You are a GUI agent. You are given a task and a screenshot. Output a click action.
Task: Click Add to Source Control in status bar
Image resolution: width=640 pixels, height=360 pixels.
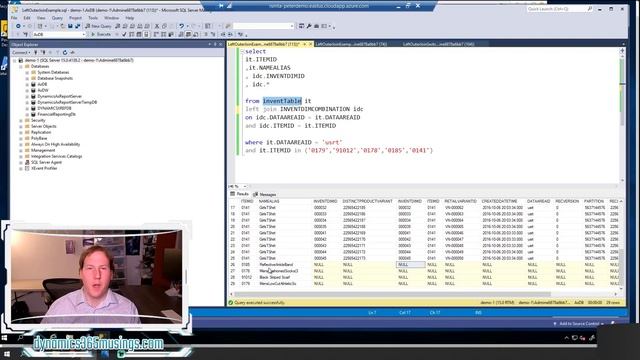tap(579, 324)
